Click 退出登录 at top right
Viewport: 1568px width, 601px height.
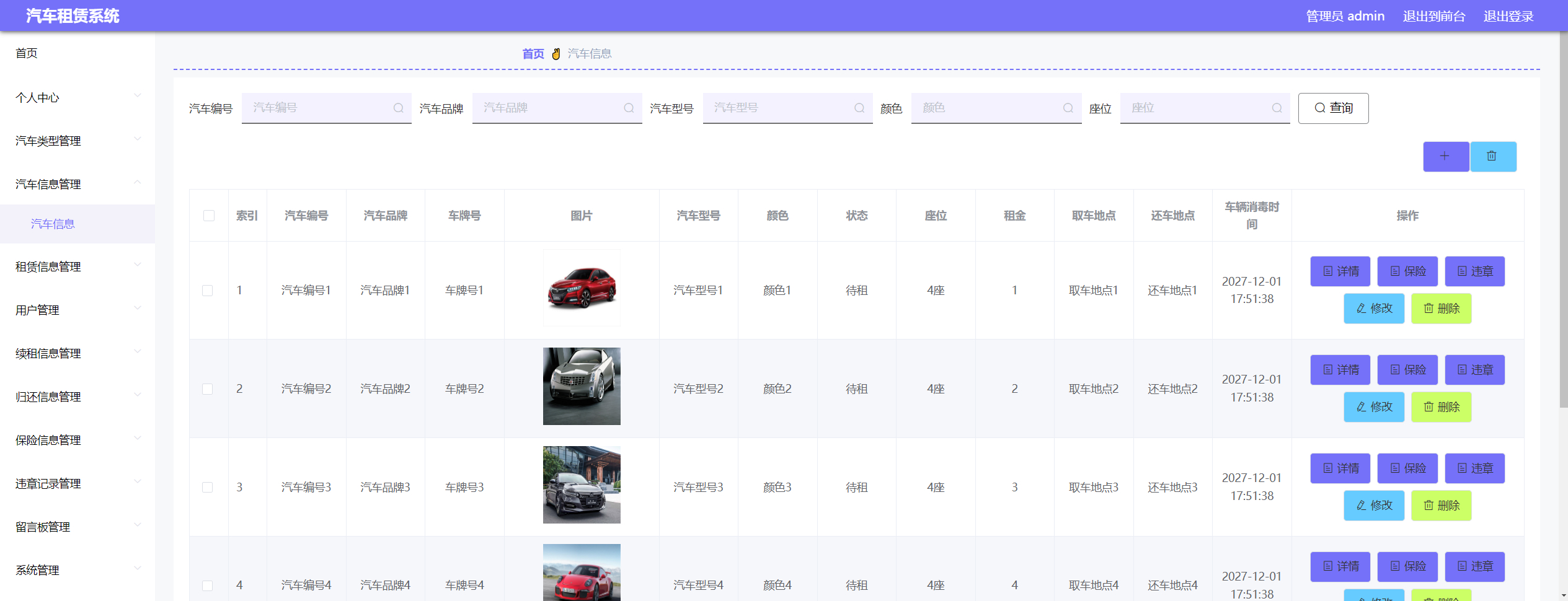(1508, 15)
